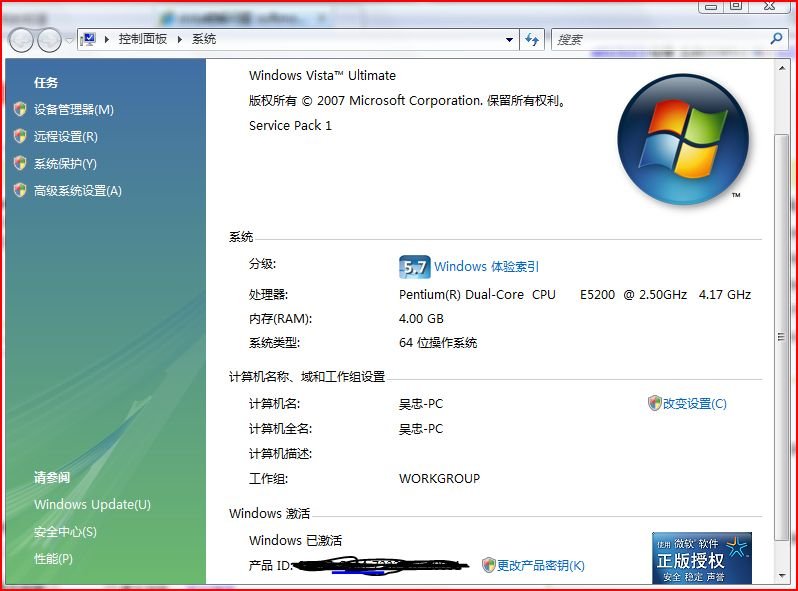The width and height of the screenshot is (798, 591).
Task: Select 控制面板 breadcrumb in address bar
Action: pos(142,39)
